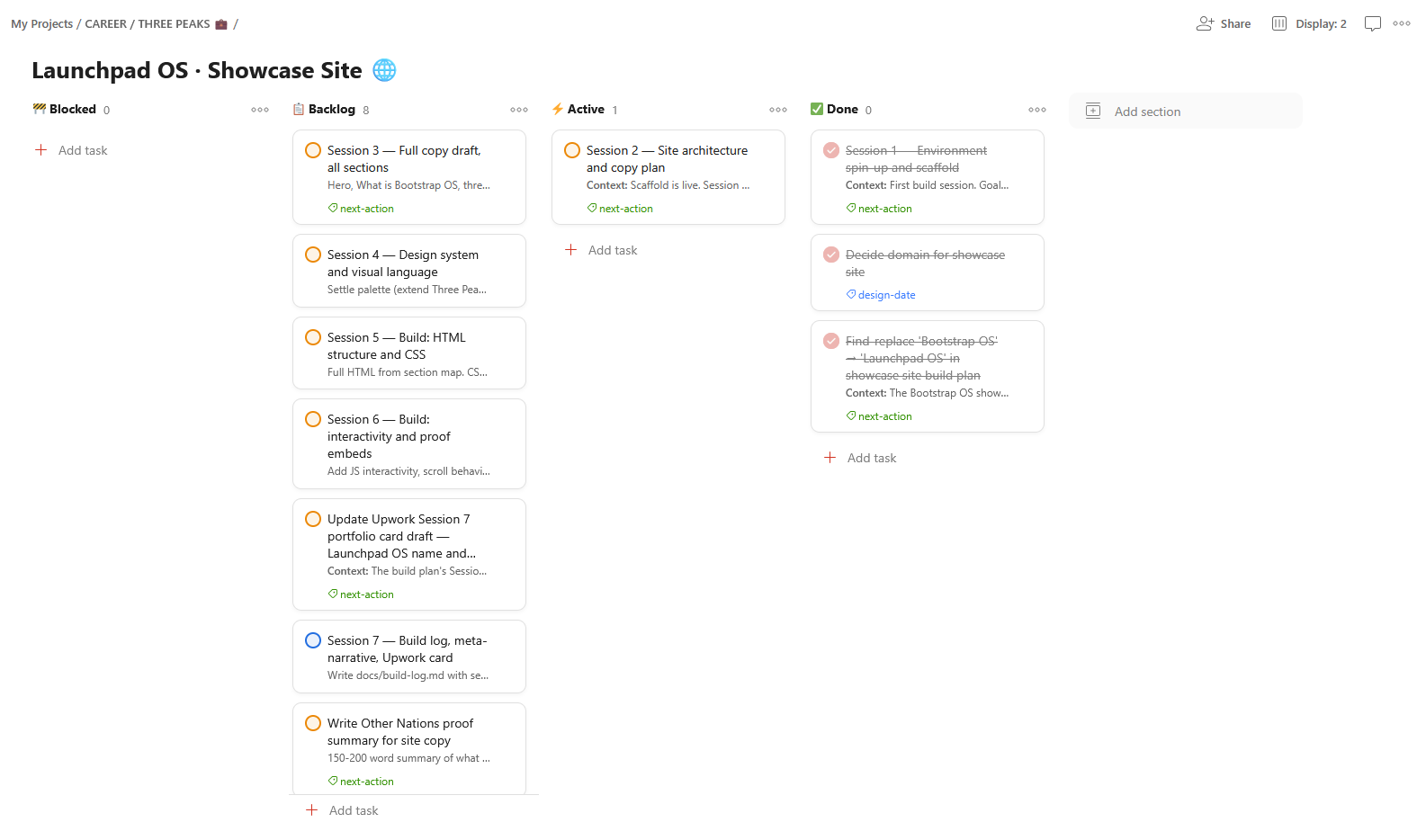Click design-date label on Decide domain card
Viewport: 1426px width, 840px height.
point(881,295)
